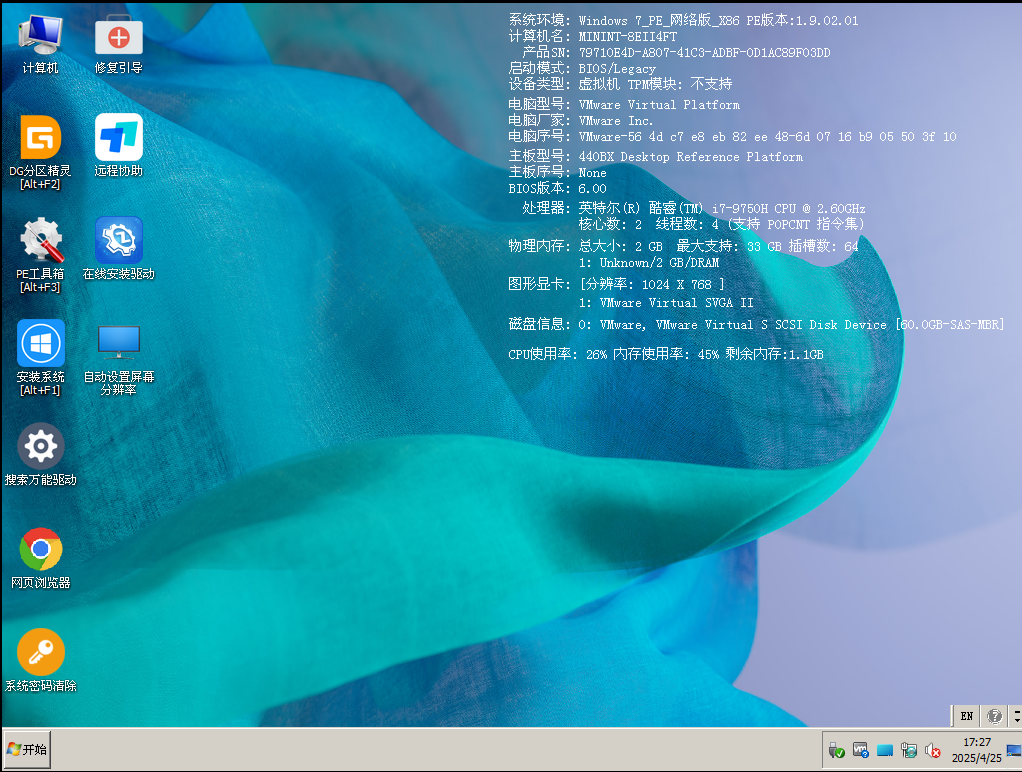Click the i7-9750H CPU processor line
1022x772 pixels.
(x=722, y=208)
